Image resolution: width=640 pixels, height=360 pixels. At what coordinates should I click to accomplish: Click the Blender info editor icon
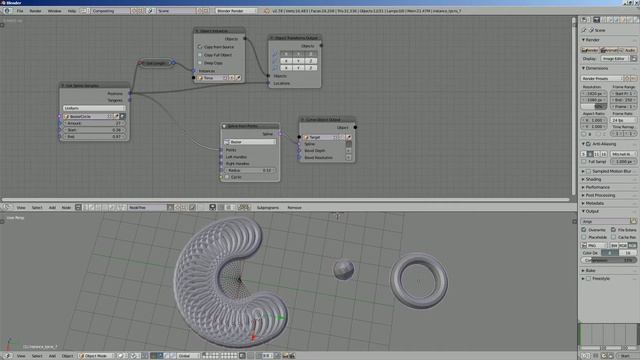click(x=7, y=11)
